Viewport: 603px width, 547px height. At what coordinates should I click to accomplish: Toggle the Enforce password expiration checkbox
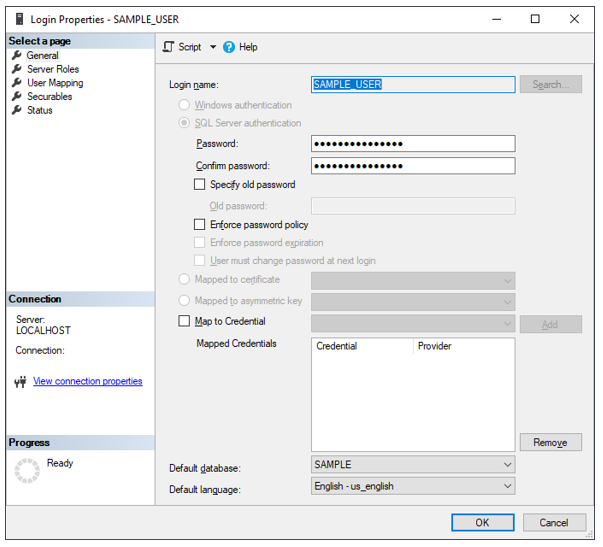point(200,242)
